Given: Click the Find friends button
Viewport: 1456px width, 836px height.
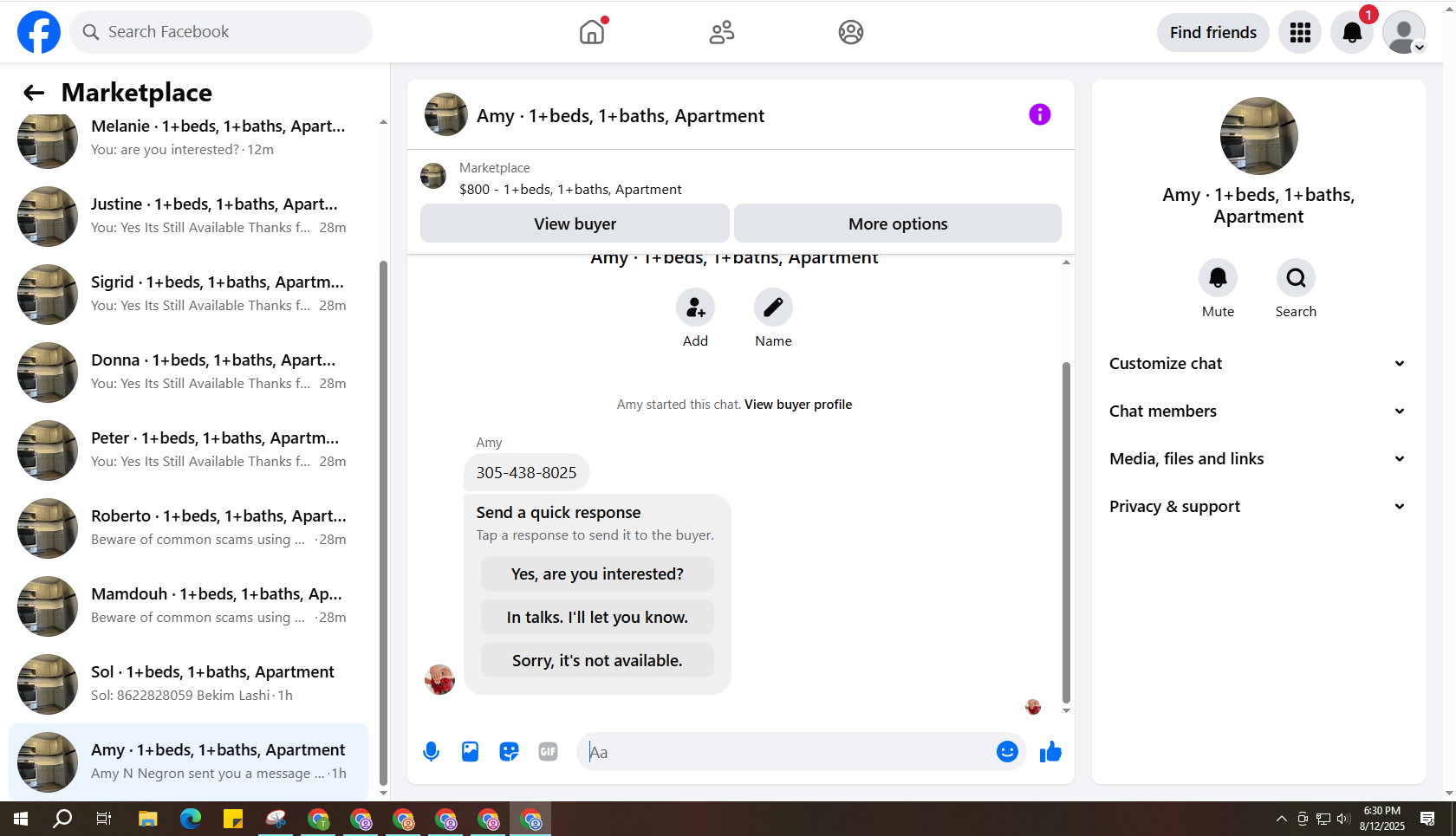Looking at the screenshot, I should pos(1212,32).
